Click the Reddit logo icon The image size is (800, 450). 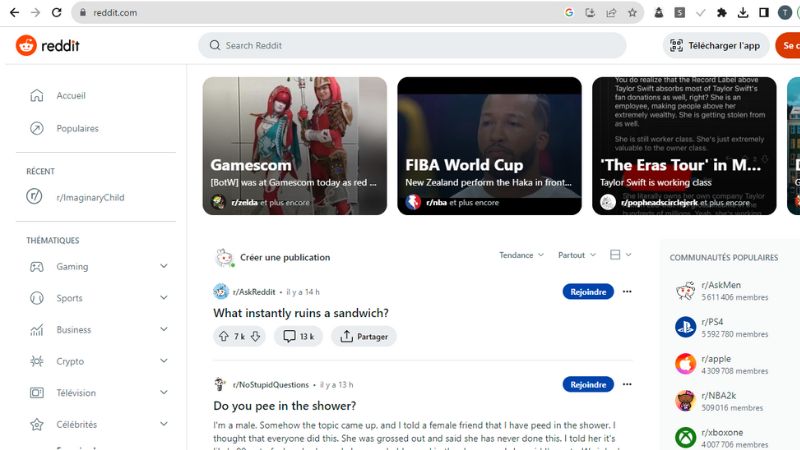[x=26, y=45]
